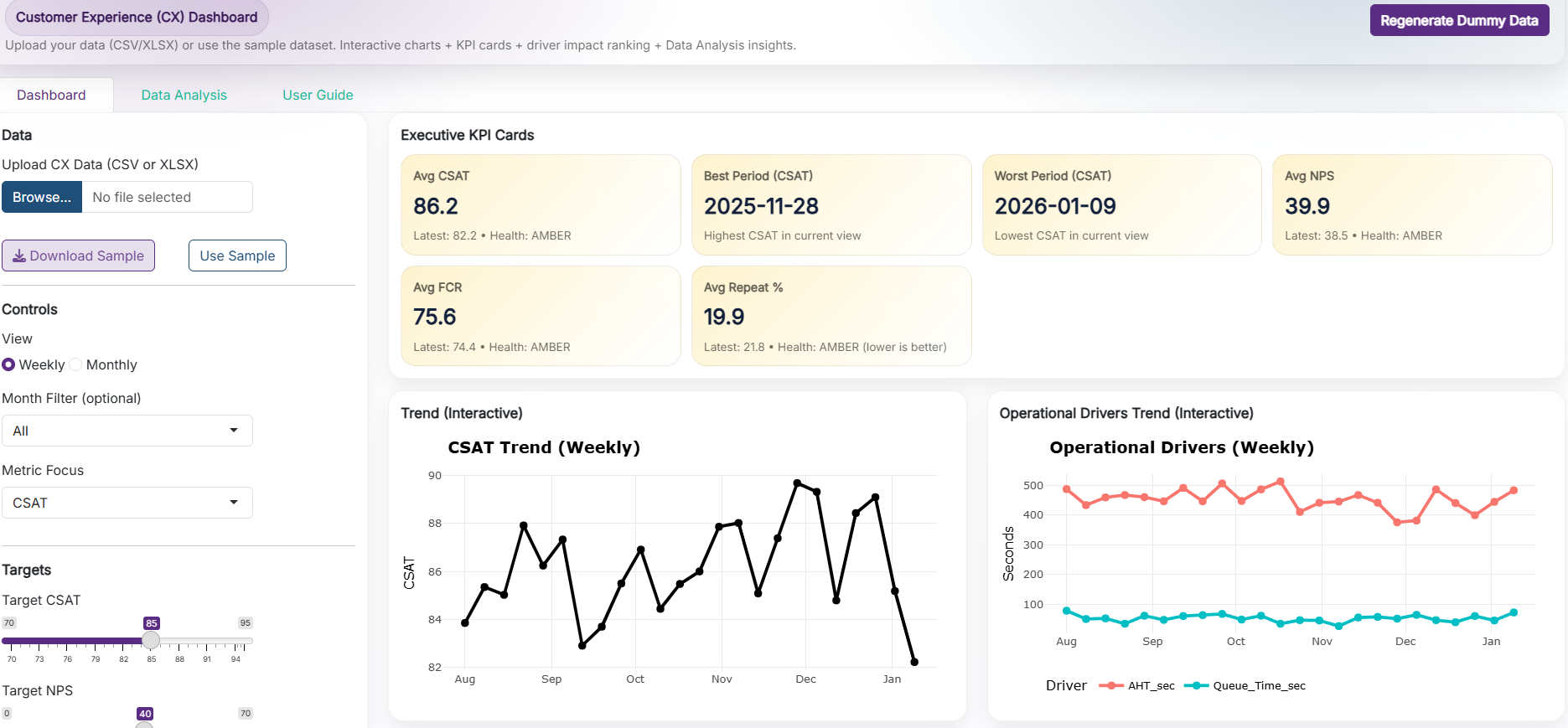Click the 'No file selected' file field
This screenshot has height=728, width=1568.
168,197
